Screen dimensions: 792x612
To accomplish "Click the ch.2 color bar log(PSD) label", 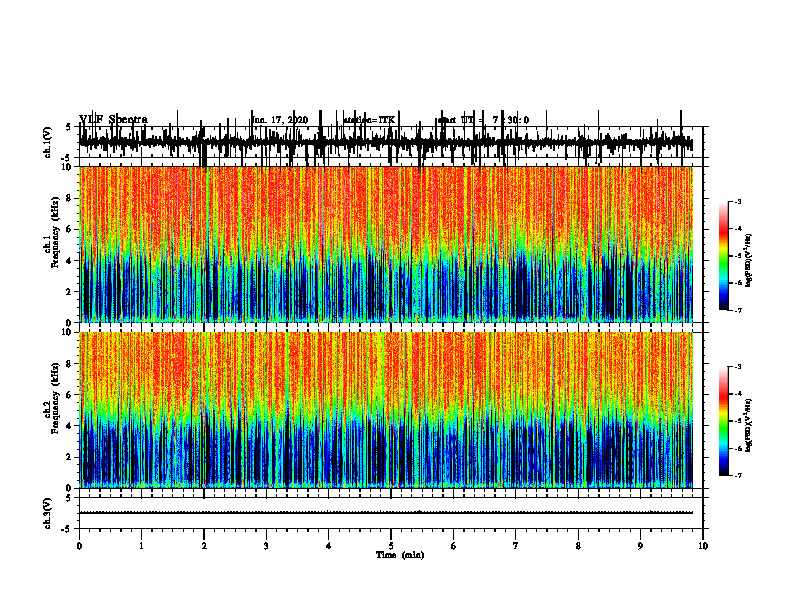I will (749, 426).
